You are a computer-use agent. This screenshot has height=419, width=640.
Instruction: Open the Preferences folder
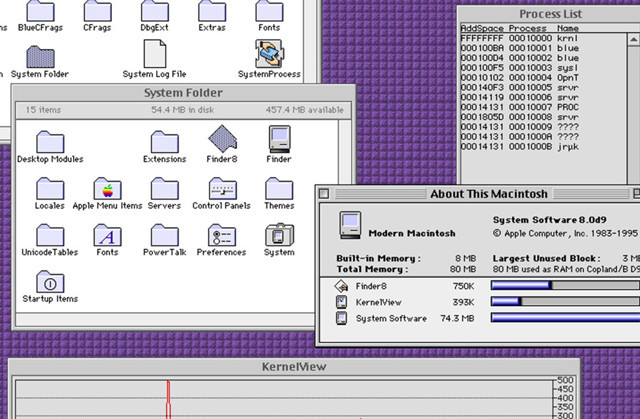click(222, 235)
